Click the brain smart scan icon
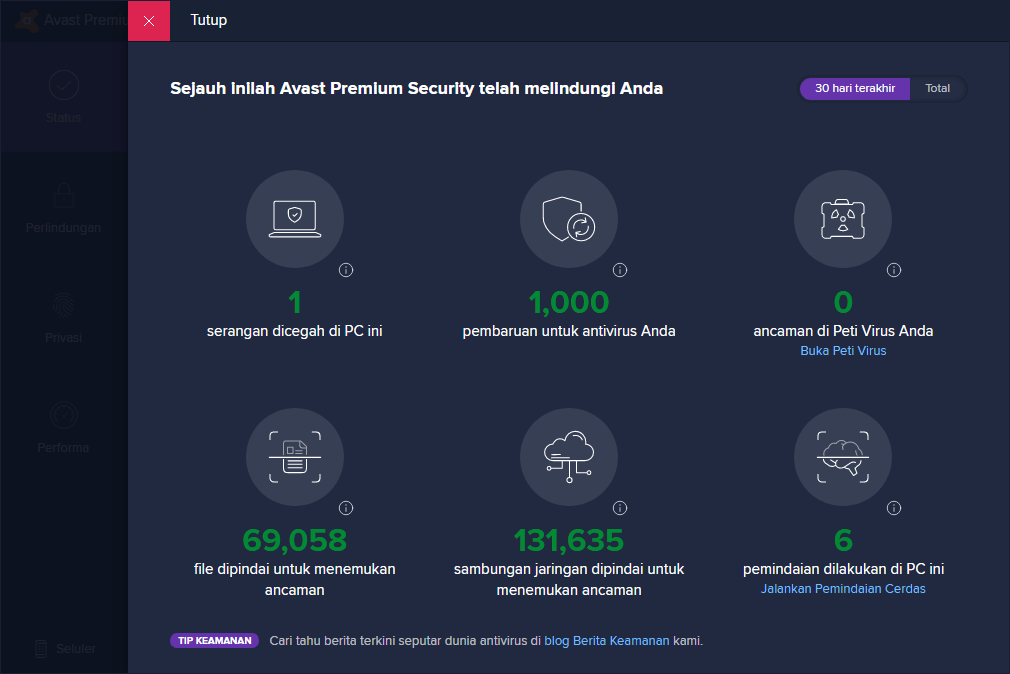Image resolution: width=1010 pixels, height=674 pixels. click(843, 457)
